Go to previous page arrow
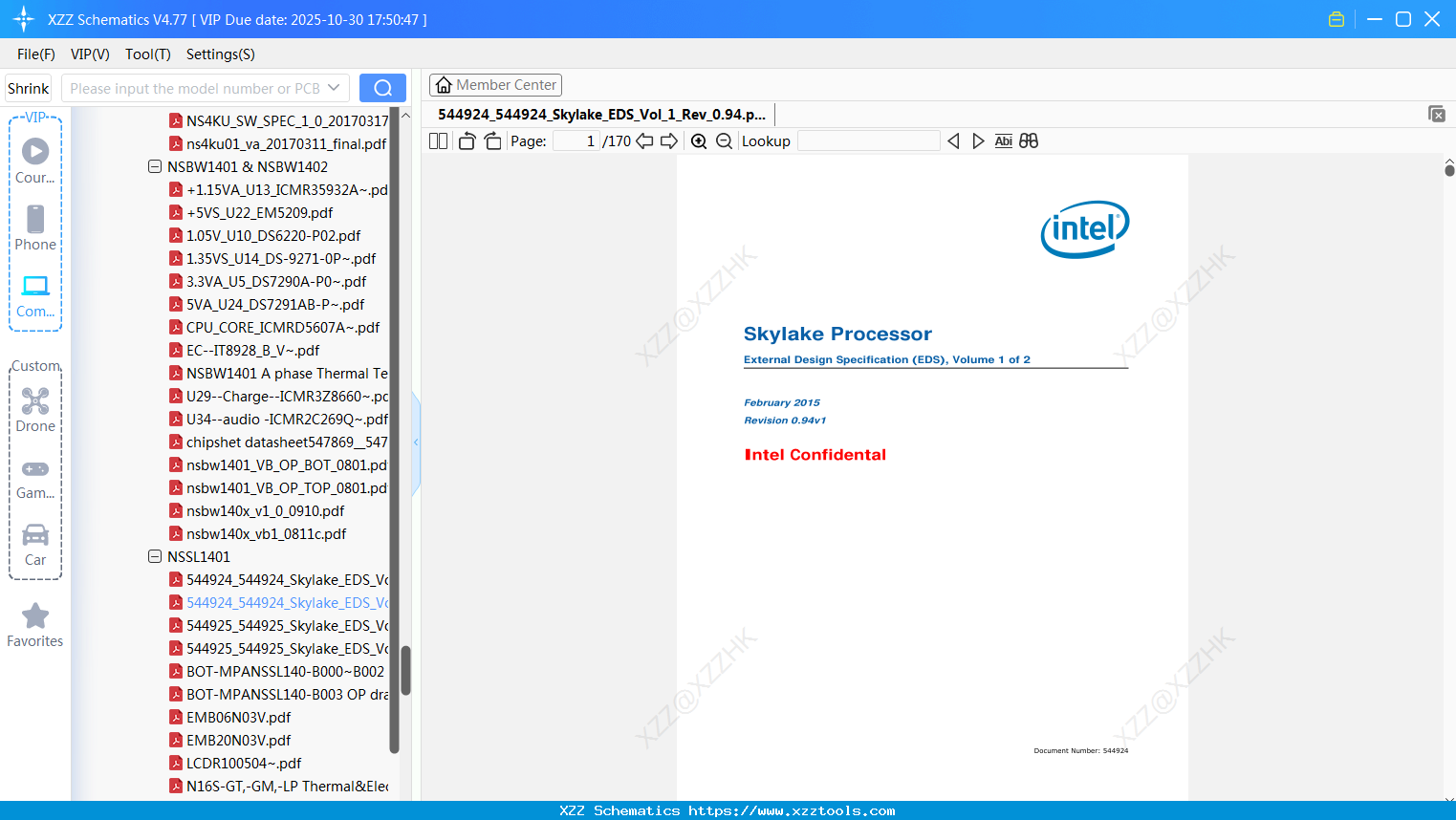Viewport: 1456px width, 820px height. pyautogui.click(x=644, y=140)
